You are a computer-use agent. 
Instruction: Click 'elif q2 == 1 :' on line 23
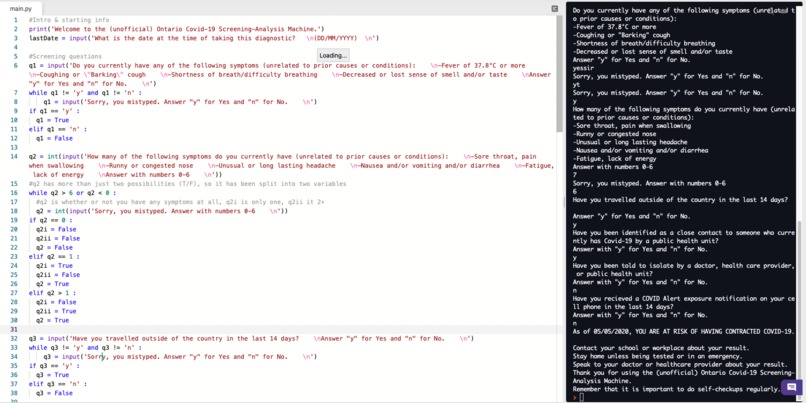pyautogui.click(x=54, y=257)
